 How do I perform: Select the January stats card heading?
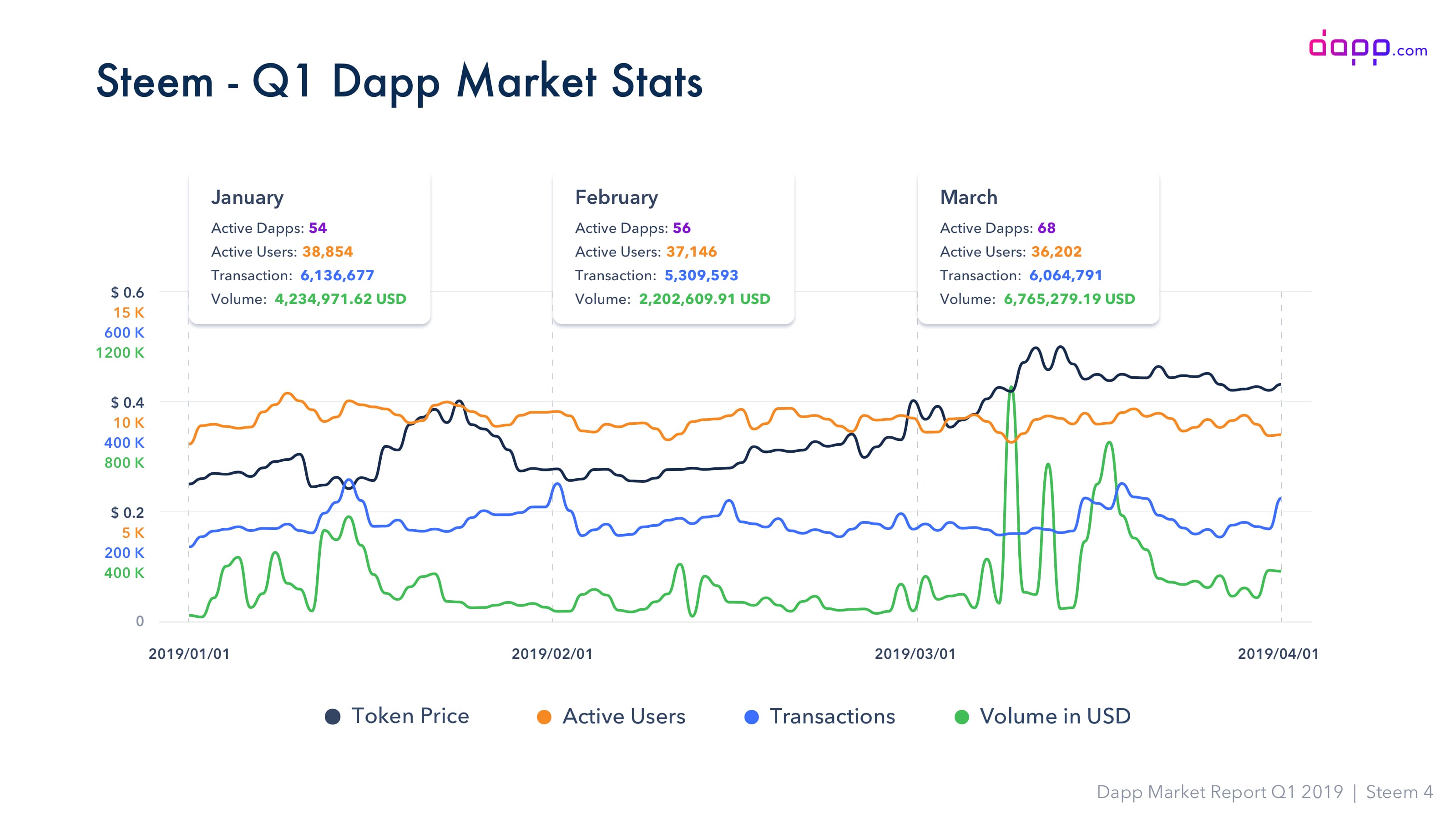click(x=247, y=197)
